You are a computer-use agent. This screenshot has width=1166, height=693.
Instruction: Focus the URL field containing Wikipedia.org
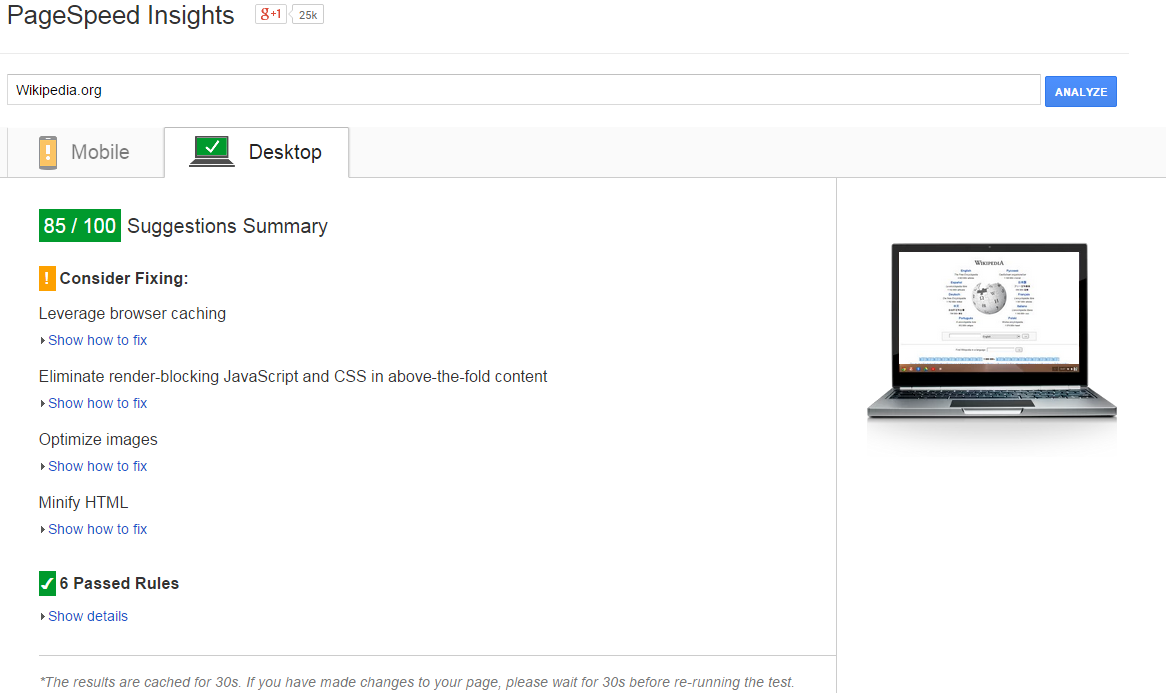click(524, 90)
